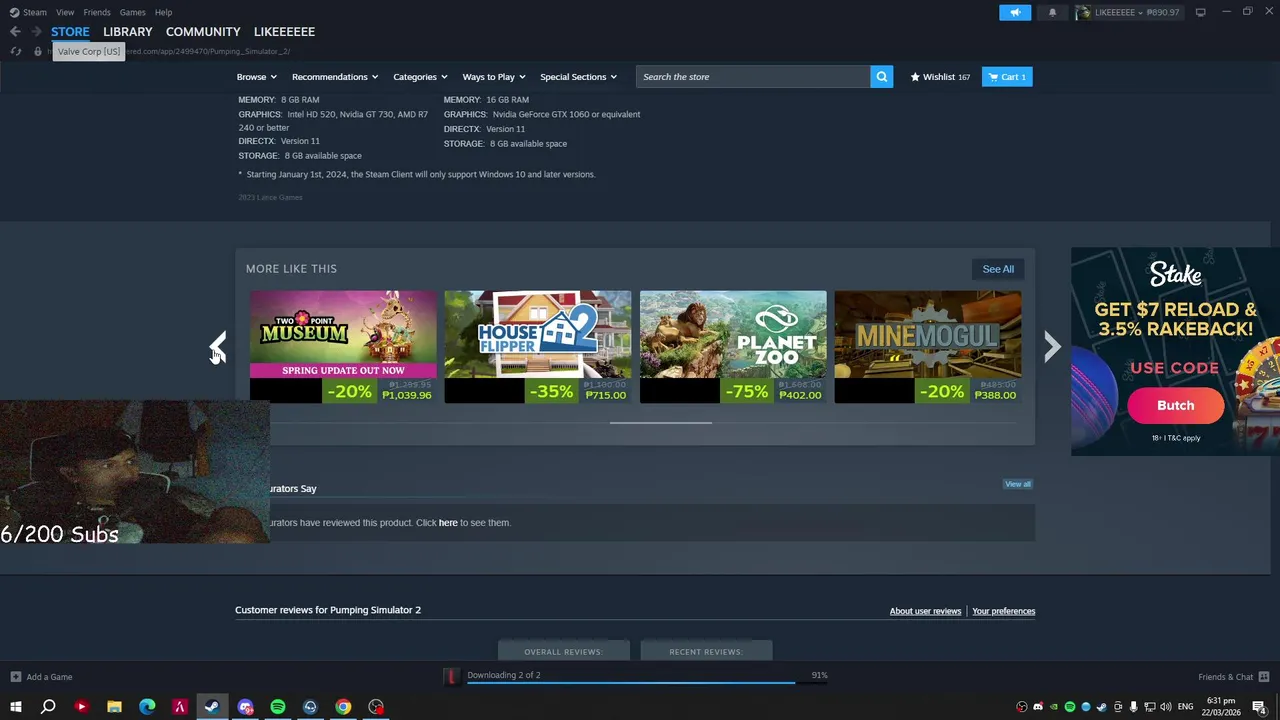Reload the page with the refresh icon
Viewport: 1280px width, 720px height.
point(15,51)
